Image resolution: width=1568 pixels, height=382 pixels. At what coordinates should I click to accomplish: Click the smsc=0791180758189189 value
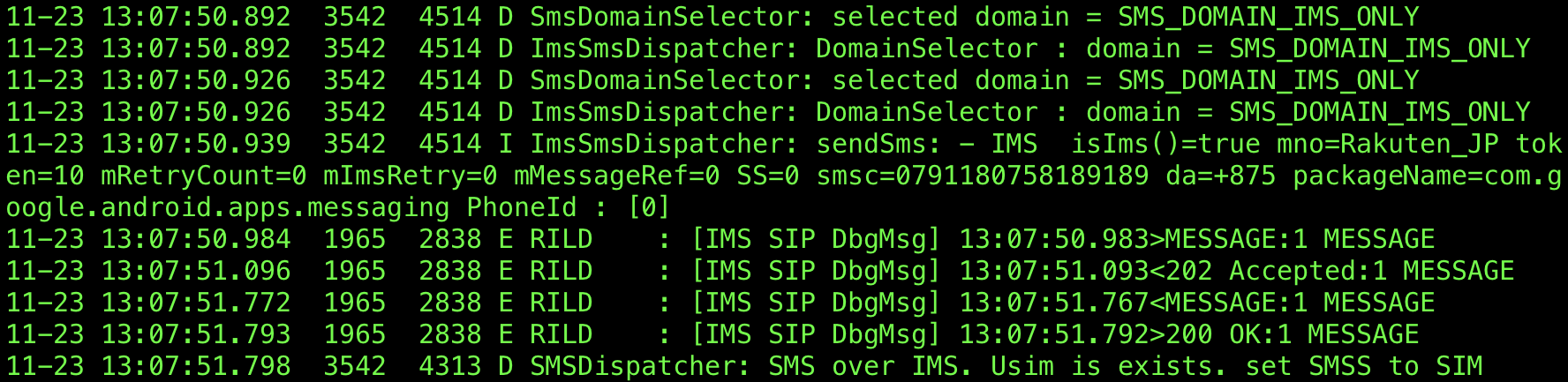click(983, 176)
